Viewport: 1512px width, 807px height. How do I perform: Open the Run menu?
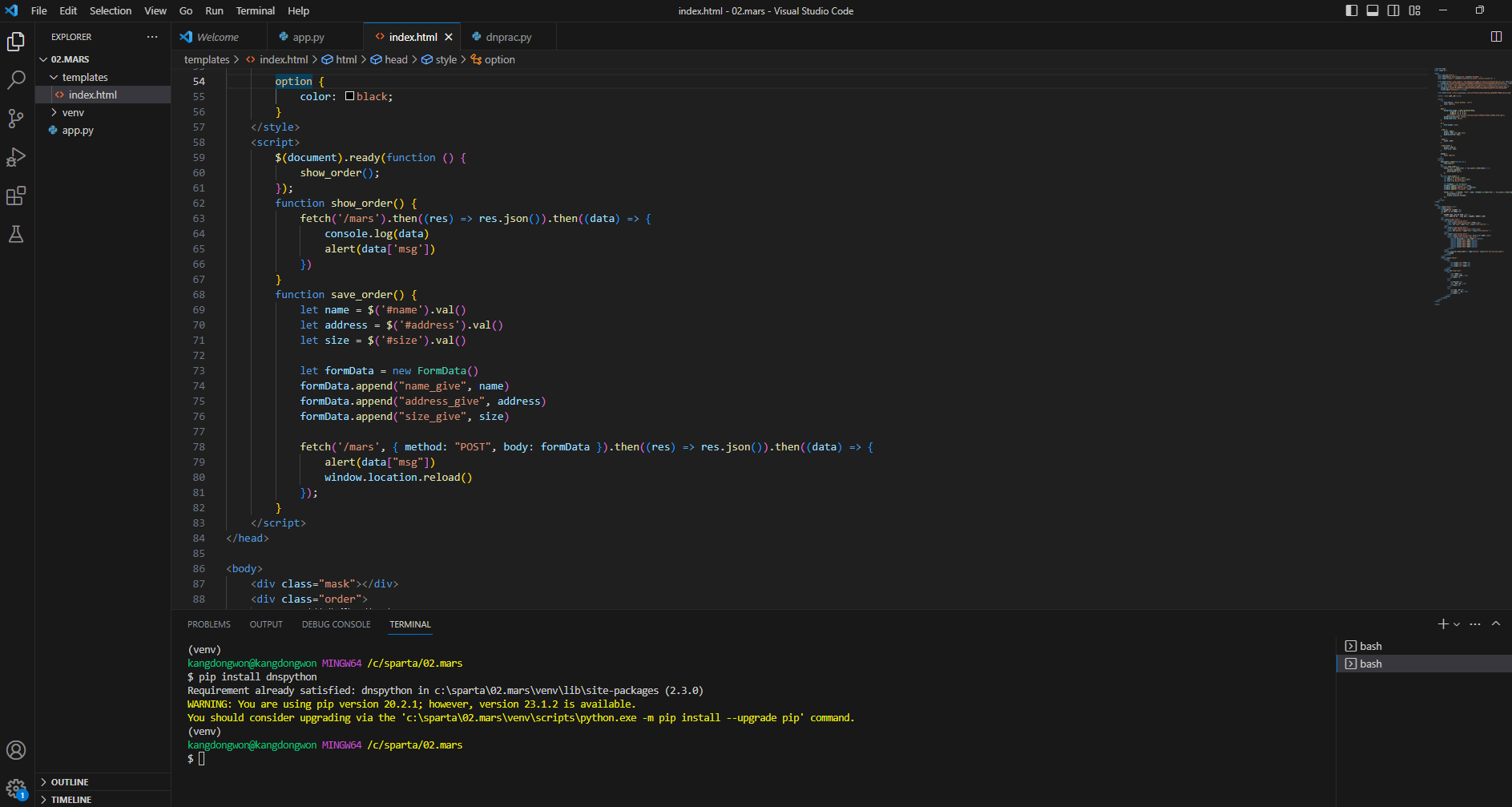(x=214, y=10)
